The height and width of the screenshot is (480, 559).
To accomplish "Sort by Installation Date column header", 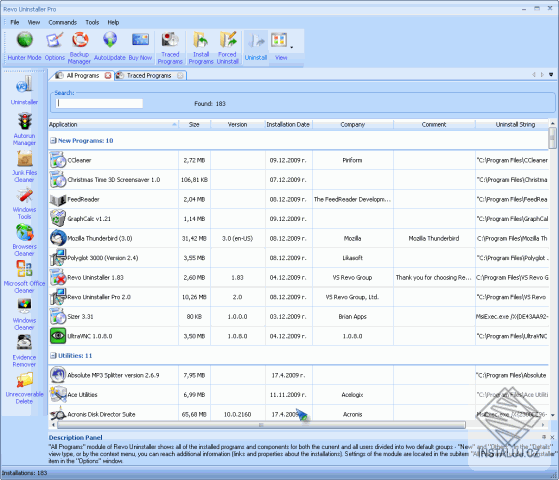I will (289, 124).
